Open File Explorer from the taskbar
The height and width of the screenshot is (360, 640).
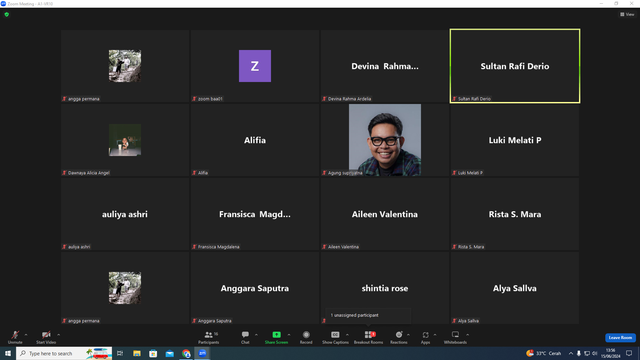click(x=137, y=353)
